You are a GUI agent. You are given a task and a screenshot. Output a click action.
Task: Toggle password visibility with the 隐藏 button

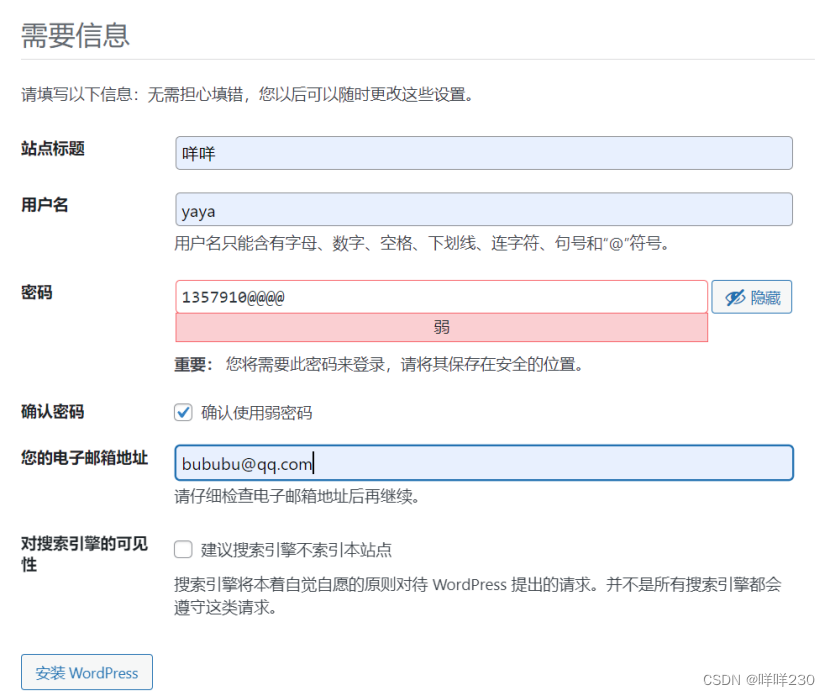(751, 296)
